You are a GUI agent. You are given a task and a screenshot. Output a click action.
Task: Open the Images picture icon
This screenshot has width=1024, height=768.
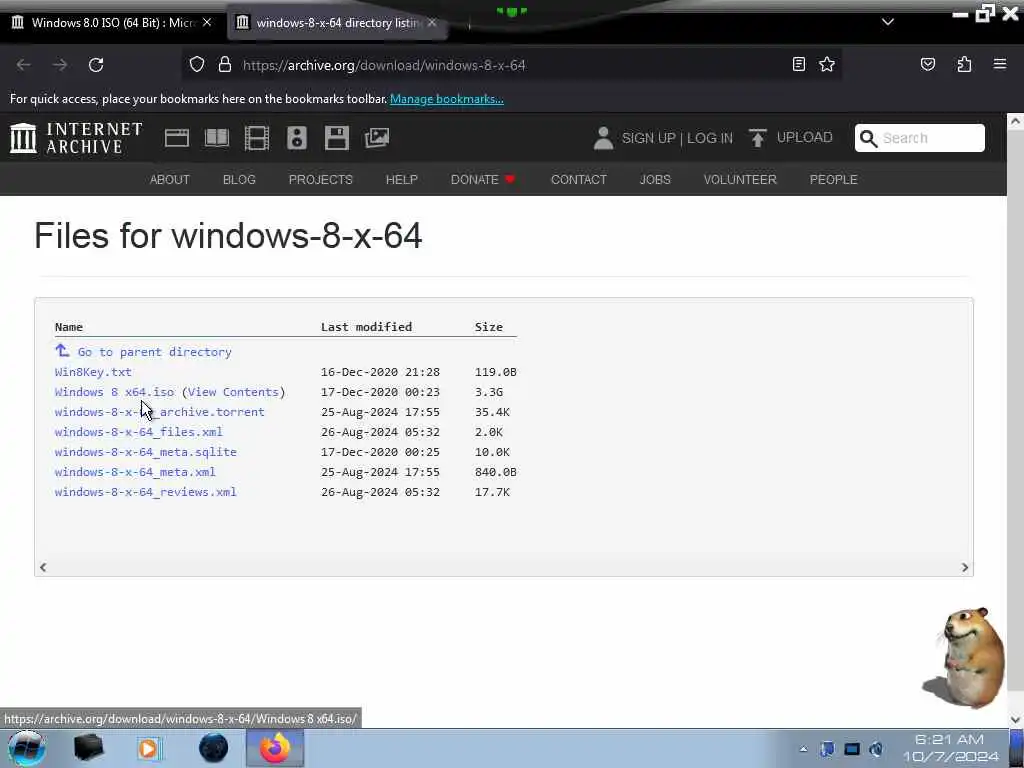[377, 138]
